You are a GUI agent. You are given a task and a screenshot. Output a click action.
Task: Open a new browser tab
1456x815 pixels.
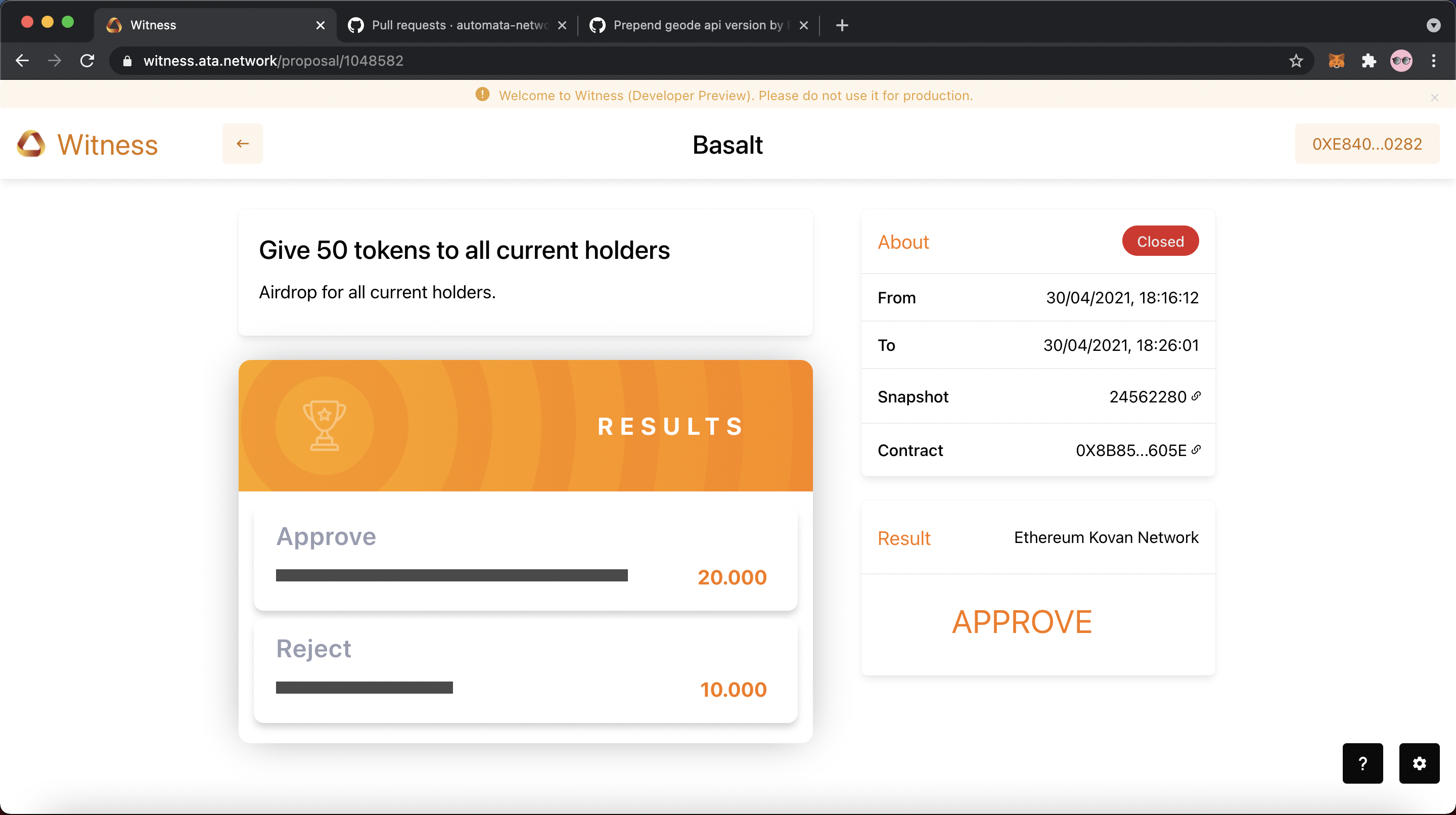tap(842, 25)
